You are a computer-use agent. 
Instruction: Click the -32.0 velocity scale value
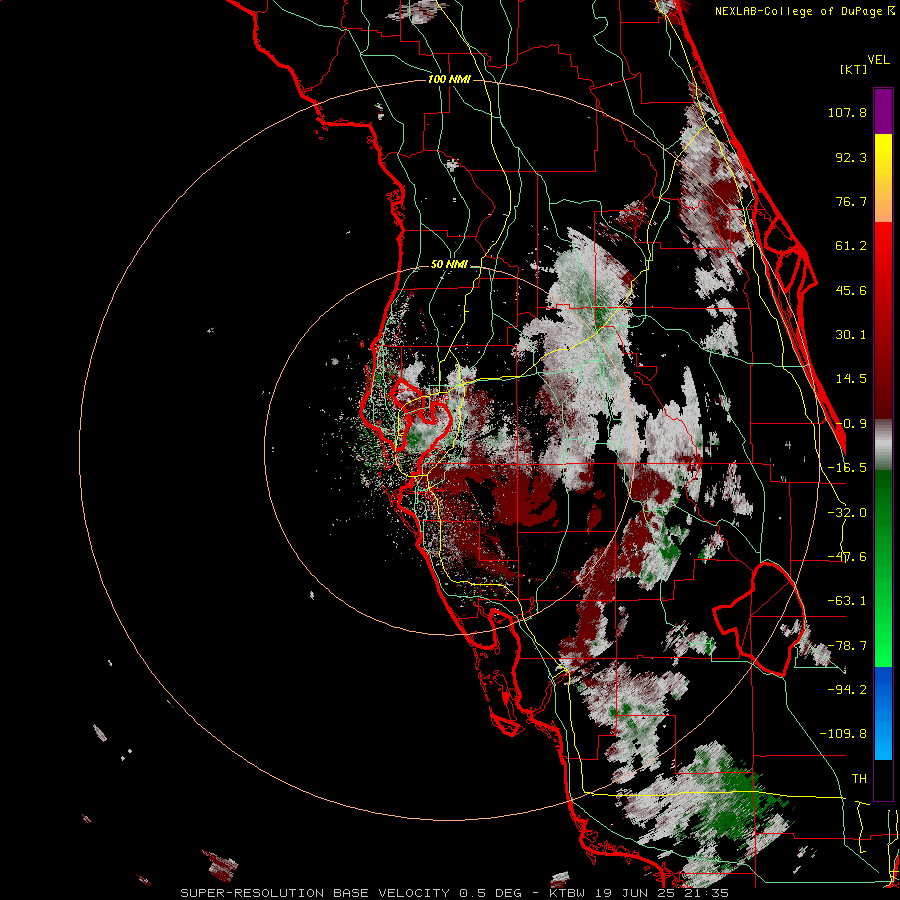pyautogui.click(x=847, y=513)
